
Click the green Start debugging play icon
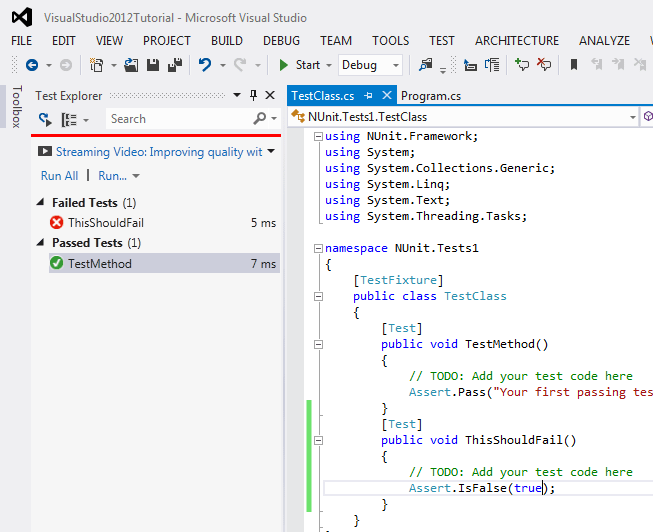click(x=284, y=65)
